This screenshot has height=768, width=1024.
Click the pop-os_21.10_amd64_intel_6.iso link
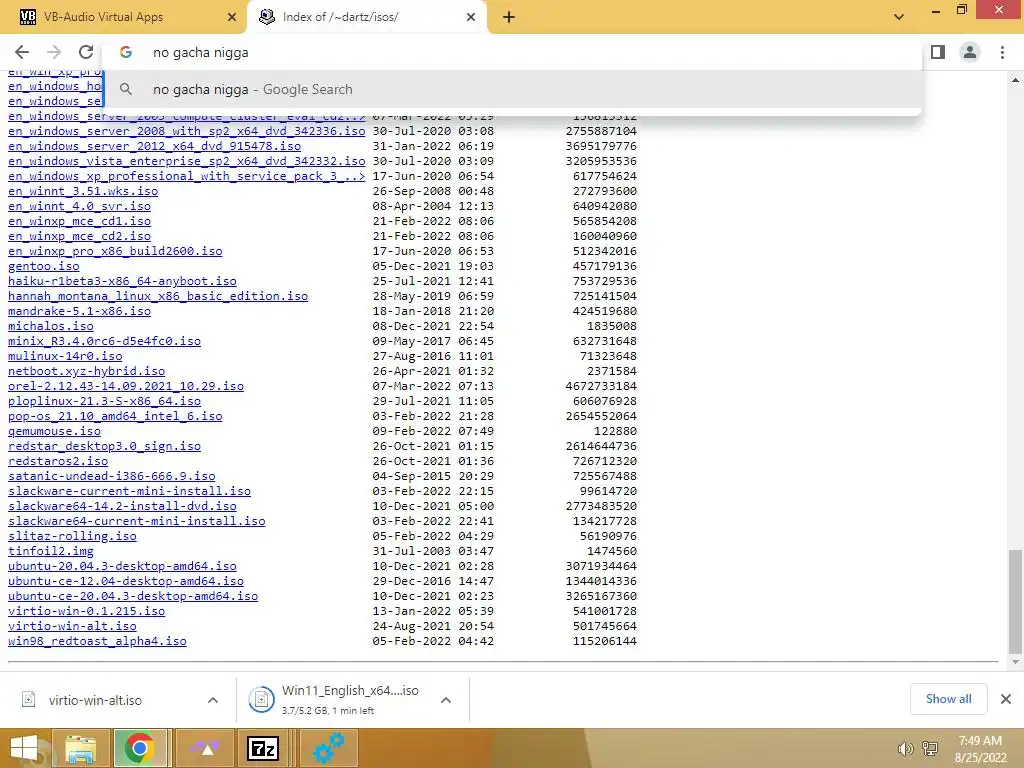(x=115, y=417)
